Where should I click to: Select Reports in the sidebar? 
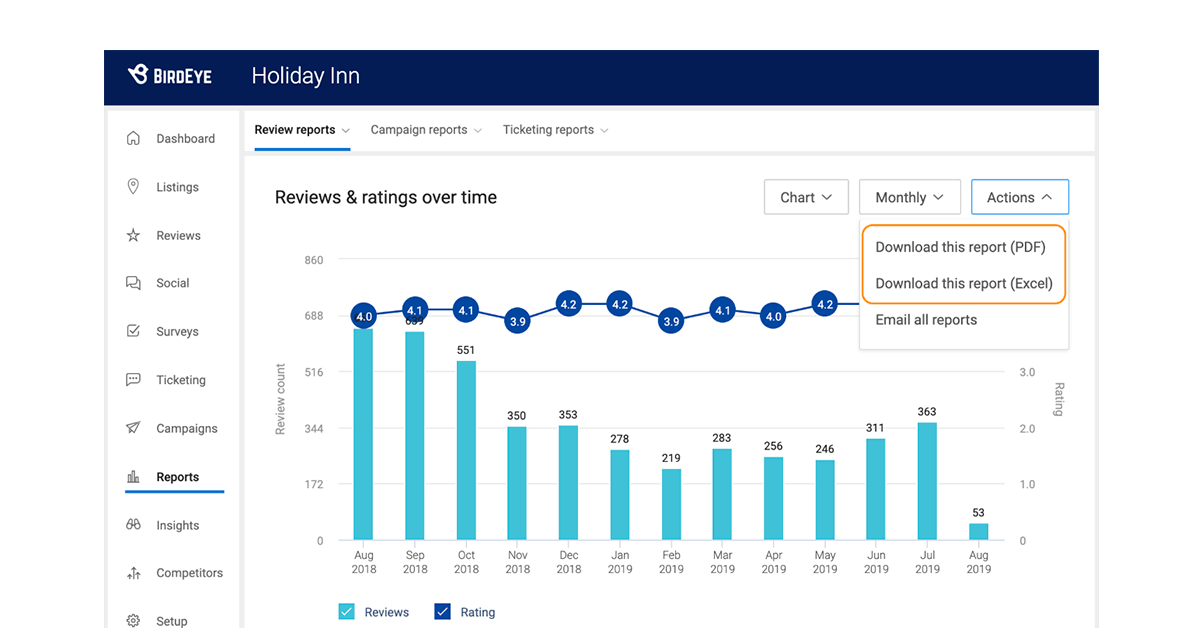177,477
